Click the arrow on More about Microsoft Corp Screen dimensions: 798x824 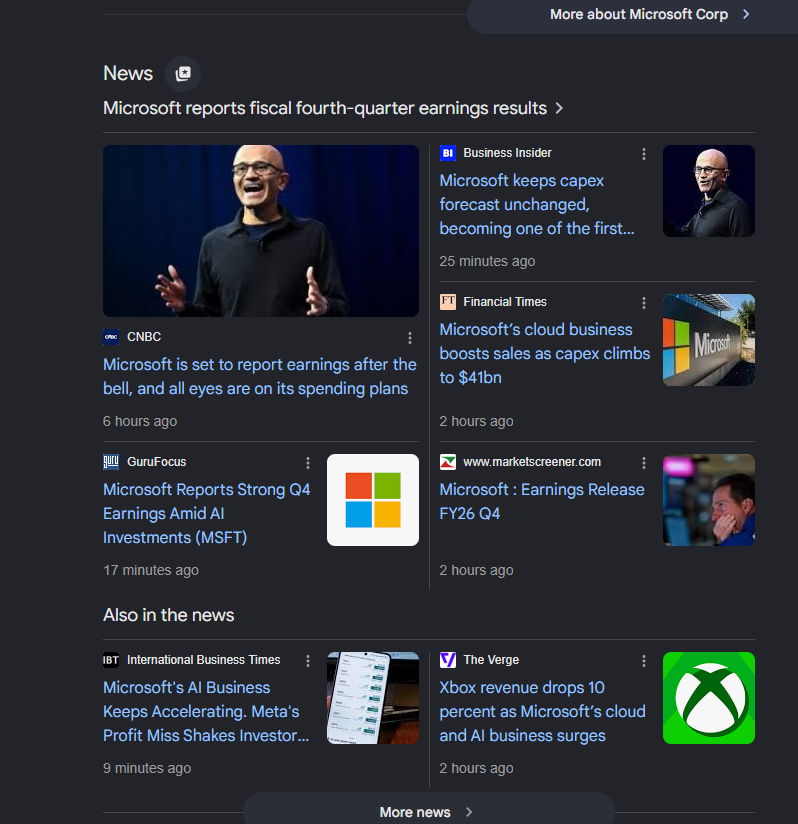coord(745,15)
